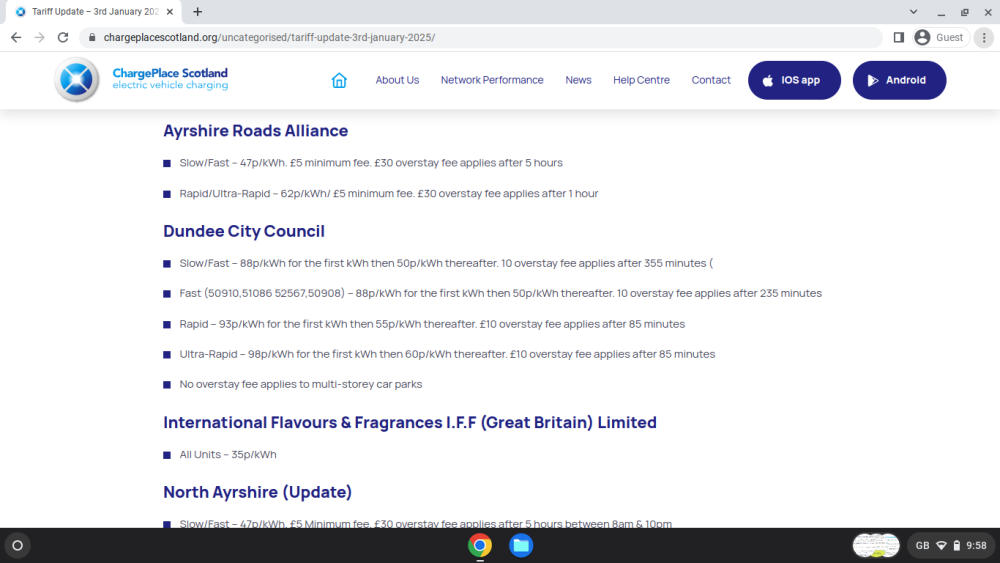
Task: Select the Tariff Update browser tab
Action: (x=93, y=11)
